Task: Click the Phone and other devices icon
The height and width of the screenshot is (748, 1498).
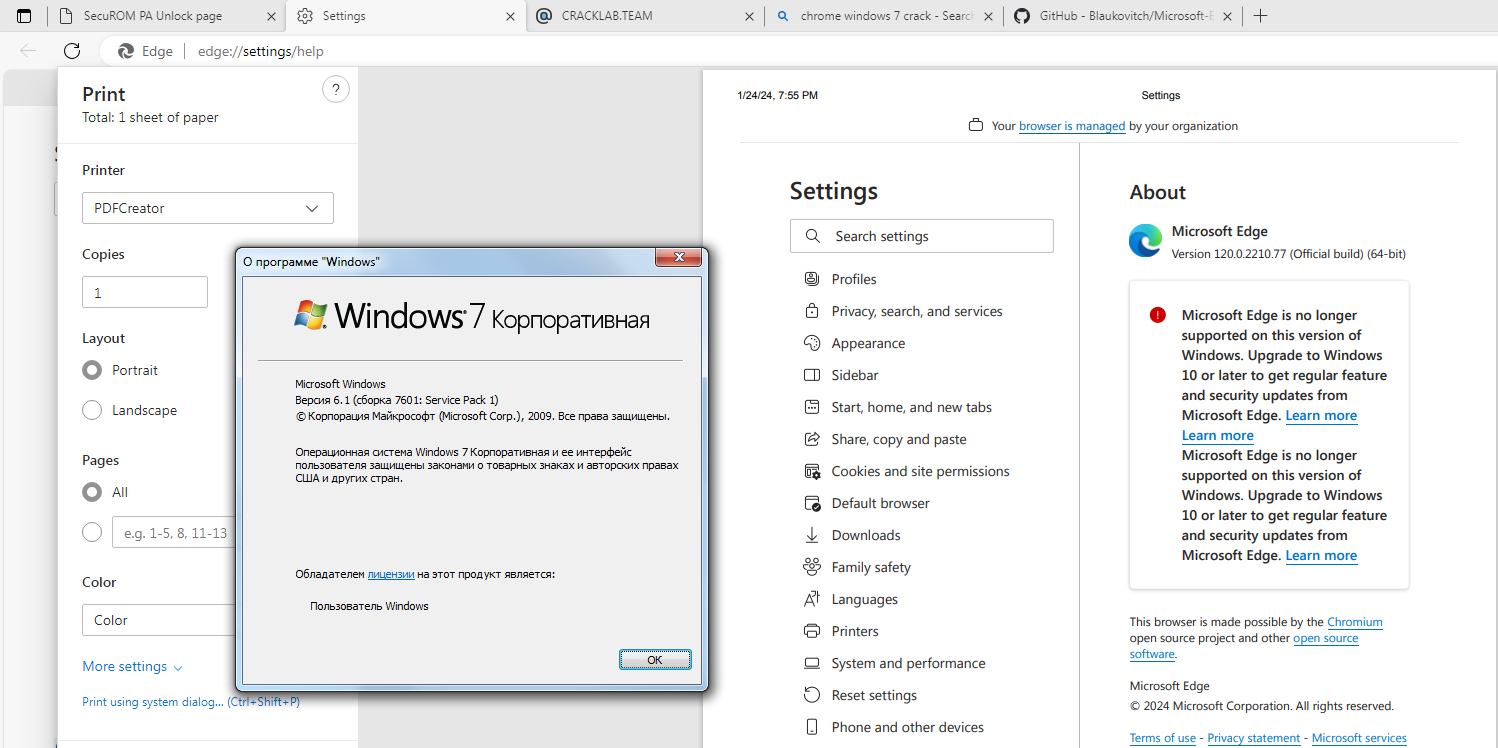Action: pos(812,727)
